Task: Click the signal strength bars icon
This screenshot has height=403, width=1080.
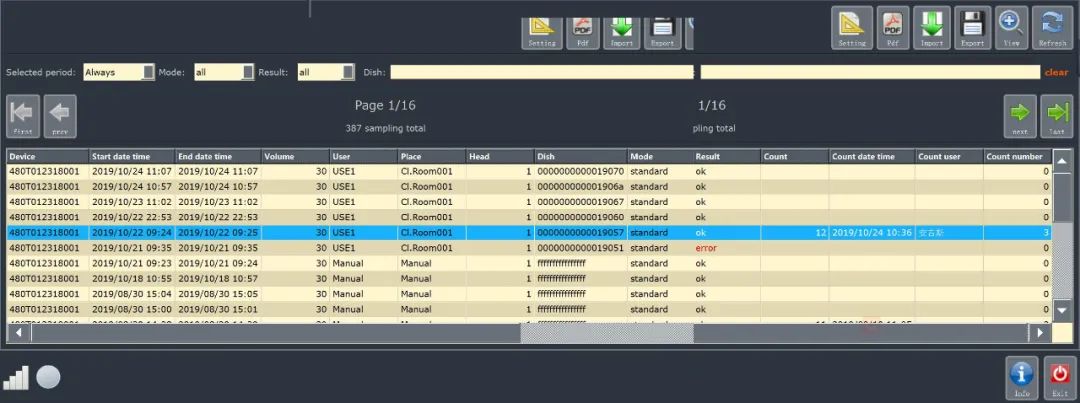Action: (17, 378)
